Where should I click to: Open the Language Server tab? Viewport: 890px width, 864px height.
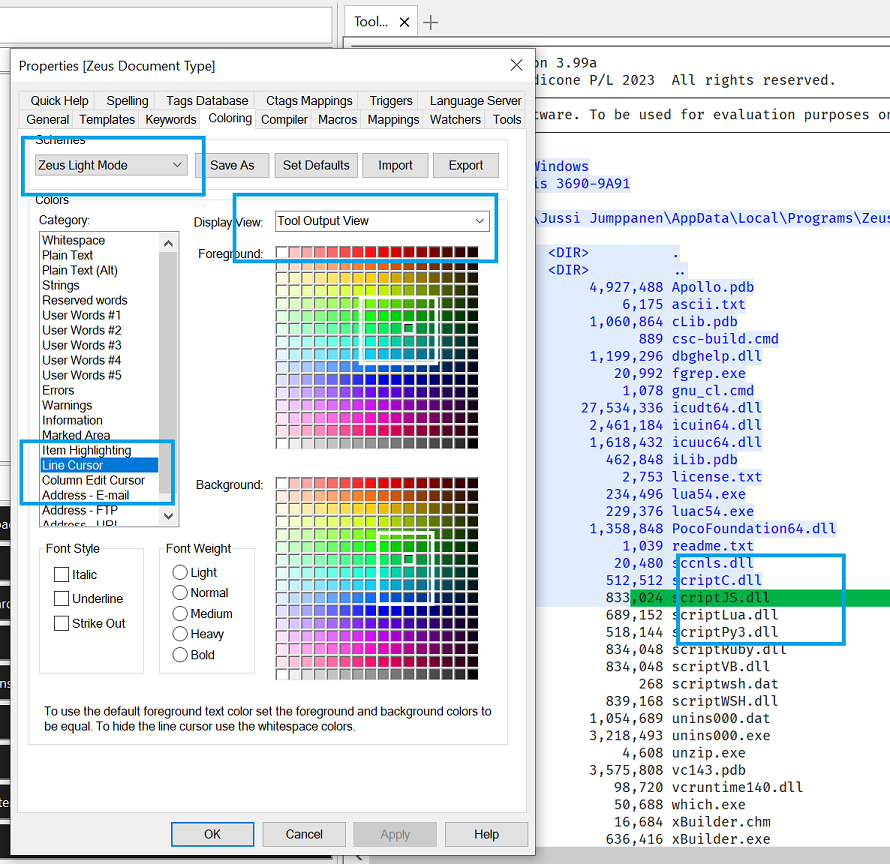pos(475,100)
